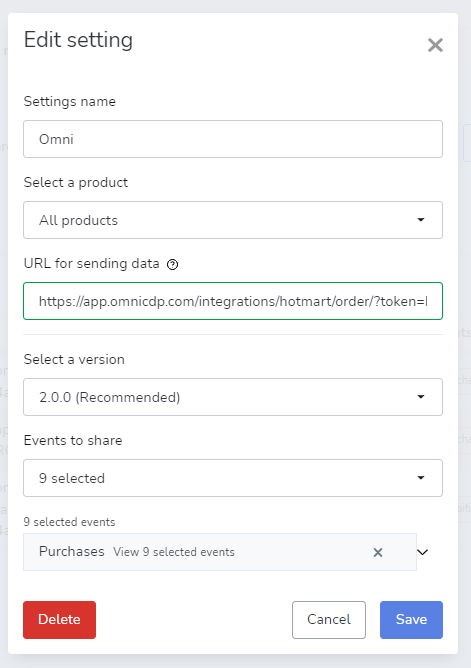Open the 9 selected events dropdown
The height and width of the screenshot is (668, 471).
pos(233,478)
